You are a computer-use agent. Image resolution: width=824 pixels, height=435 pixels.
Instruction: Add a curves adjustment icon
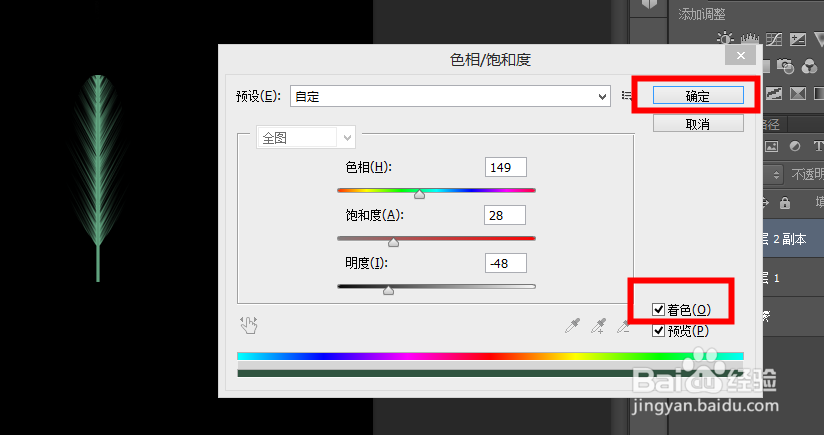774,39
